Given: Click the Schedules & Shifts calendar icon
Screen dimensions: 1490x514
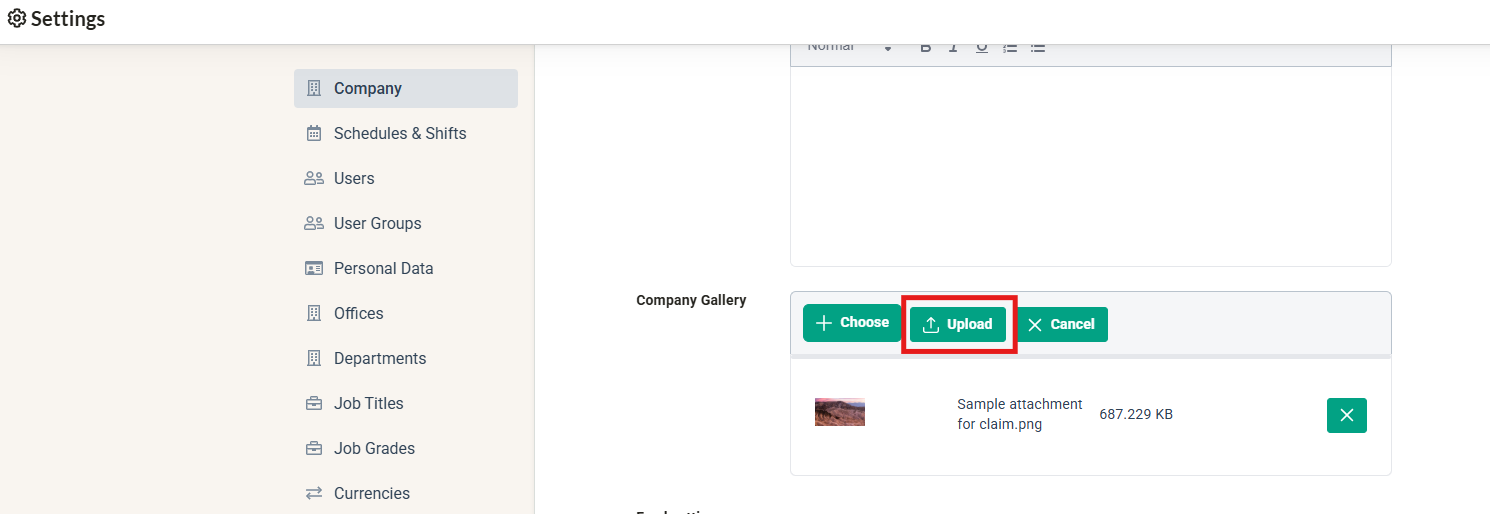Looking at the screenshot, I should [x=314, y=133].
